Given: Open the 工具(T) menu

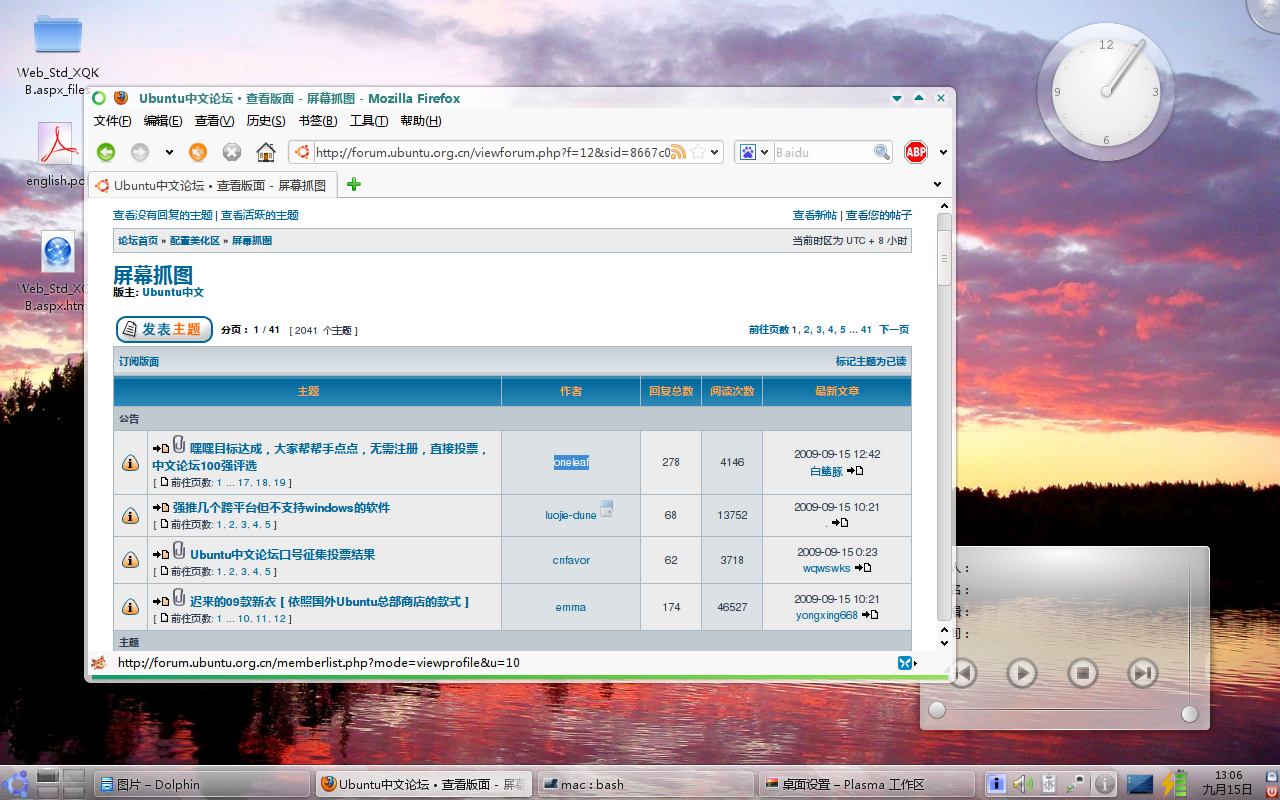Looking at the screenshot, I should click(x=369, y=121).
